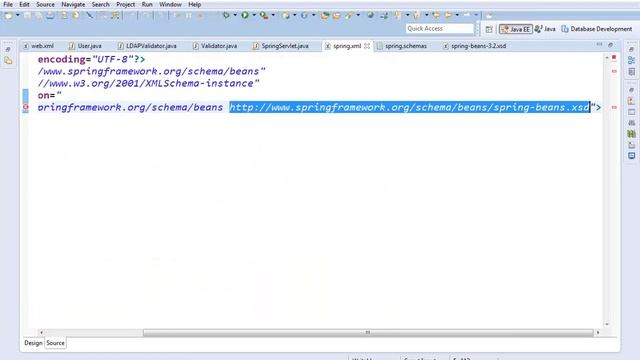The width and height of the screenshot is (640, 360).
Task: Switch to the SpringServlet.java editor tab
Action: click(281, 46)
